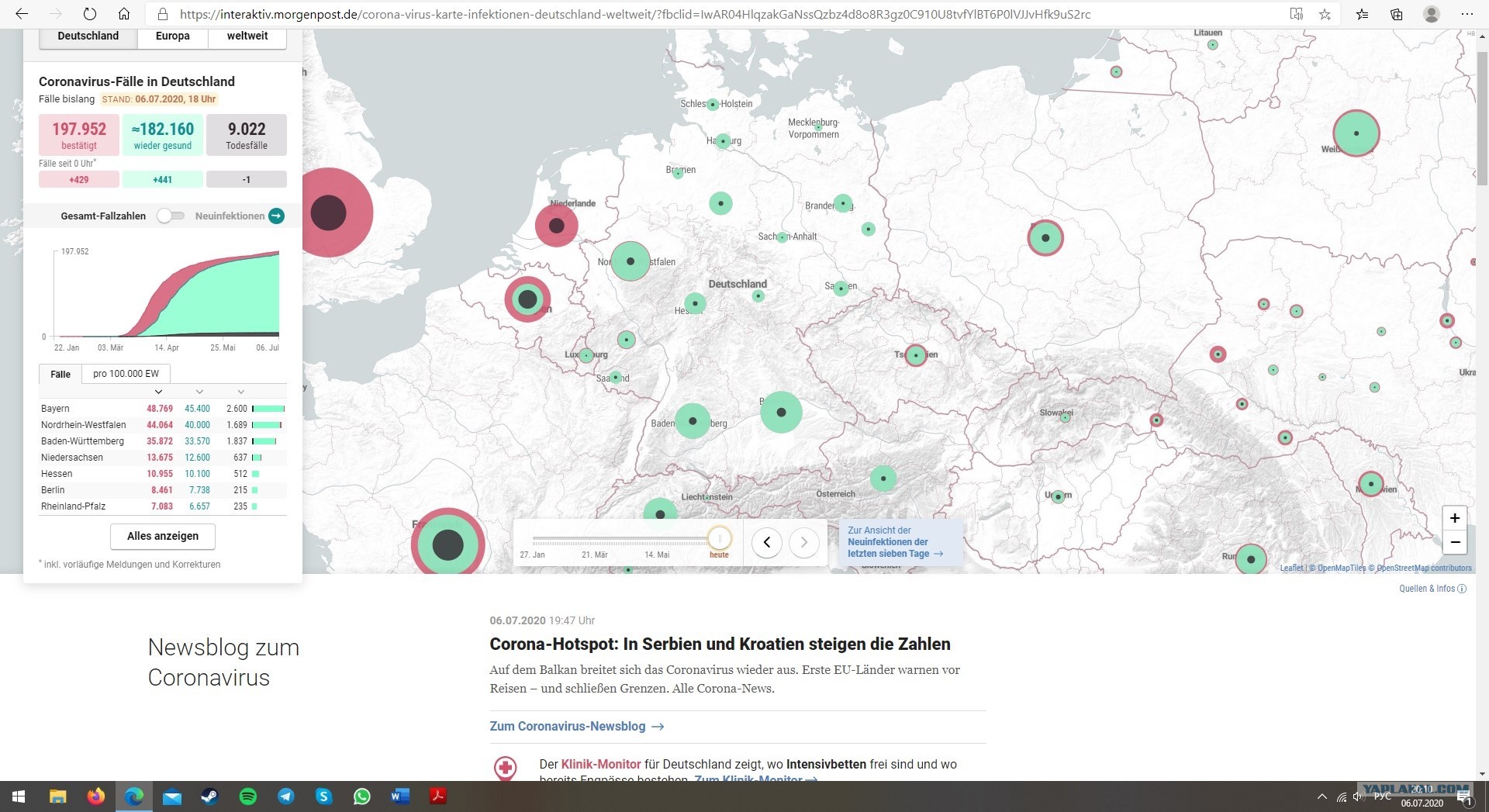Open WhatsApp from the taskbar
Screen dimensions: 1489x812
point(362,796)
